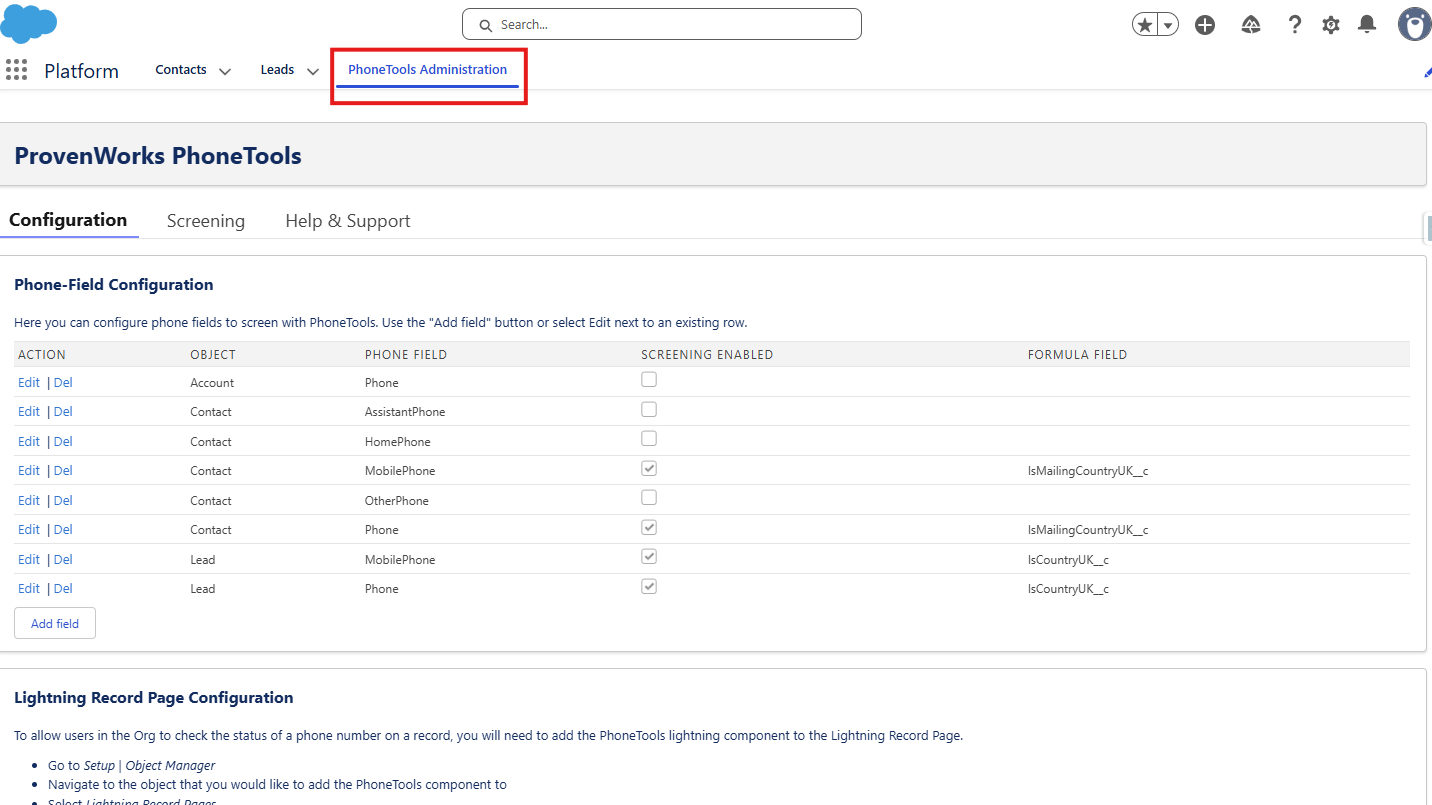Click the user profile avatar
Image resolution: width=1432 pixels, height=805 pixels.
pyautogui.click(x=1414, y=25)
